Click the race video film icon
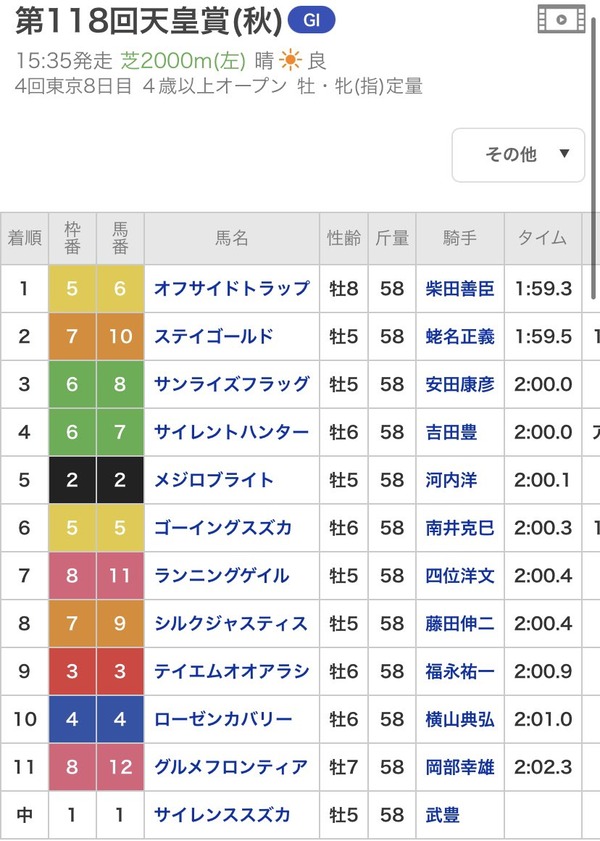Image resolution: width=600 pixels, height=841 pixels. 560,19
